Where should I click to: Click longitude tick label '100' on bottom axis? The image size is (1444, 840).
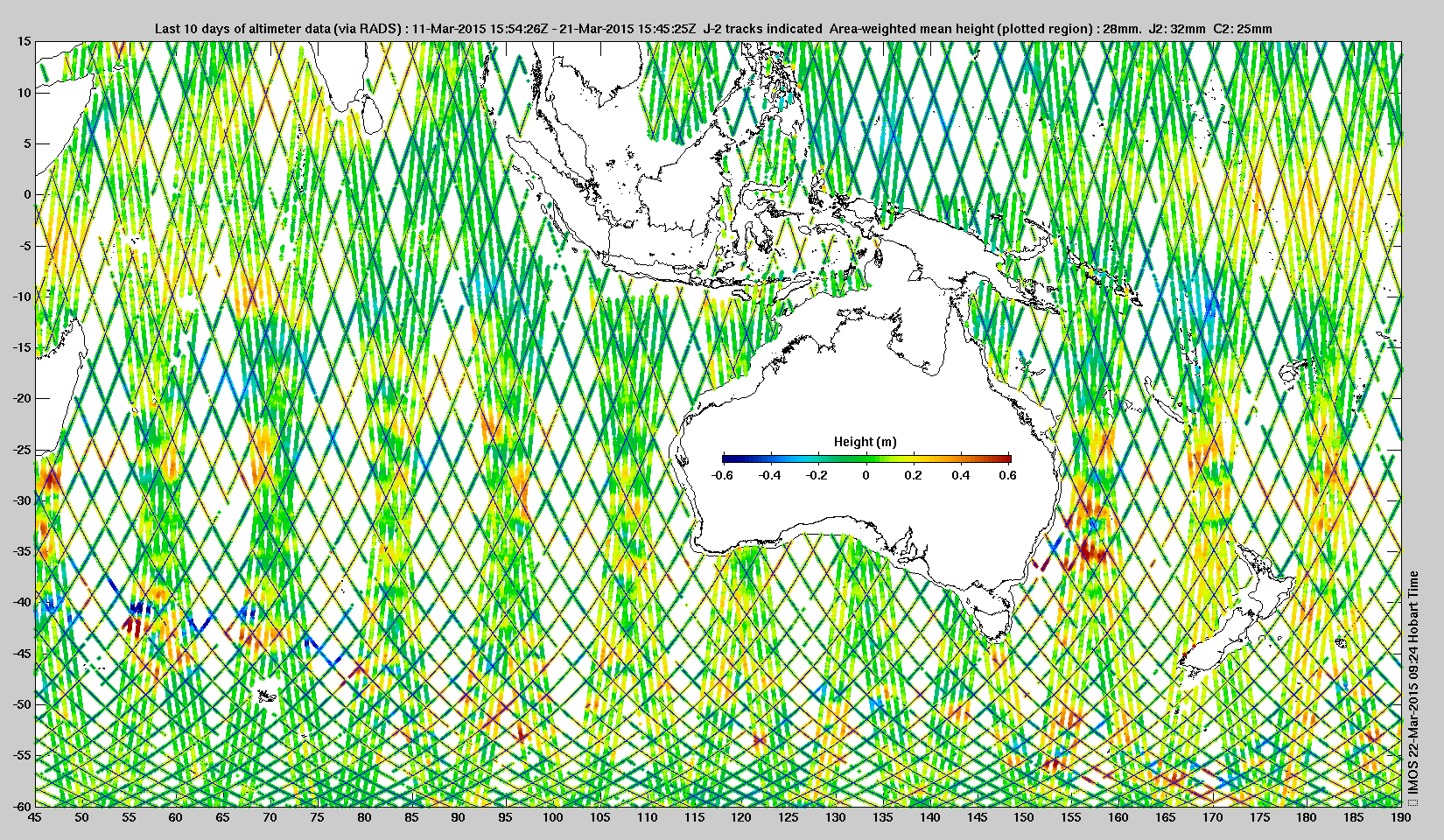[552, 817]
